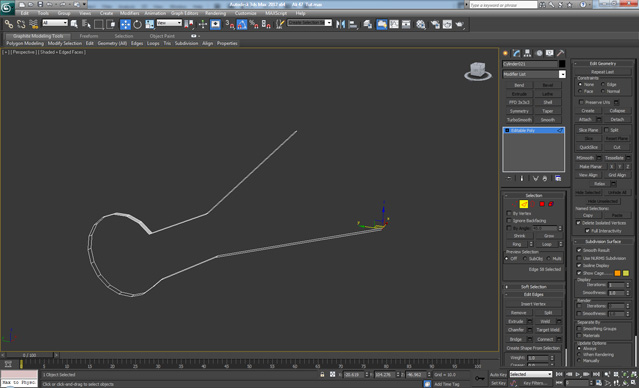Toggle the Full Interactivity checkbox

587,230
